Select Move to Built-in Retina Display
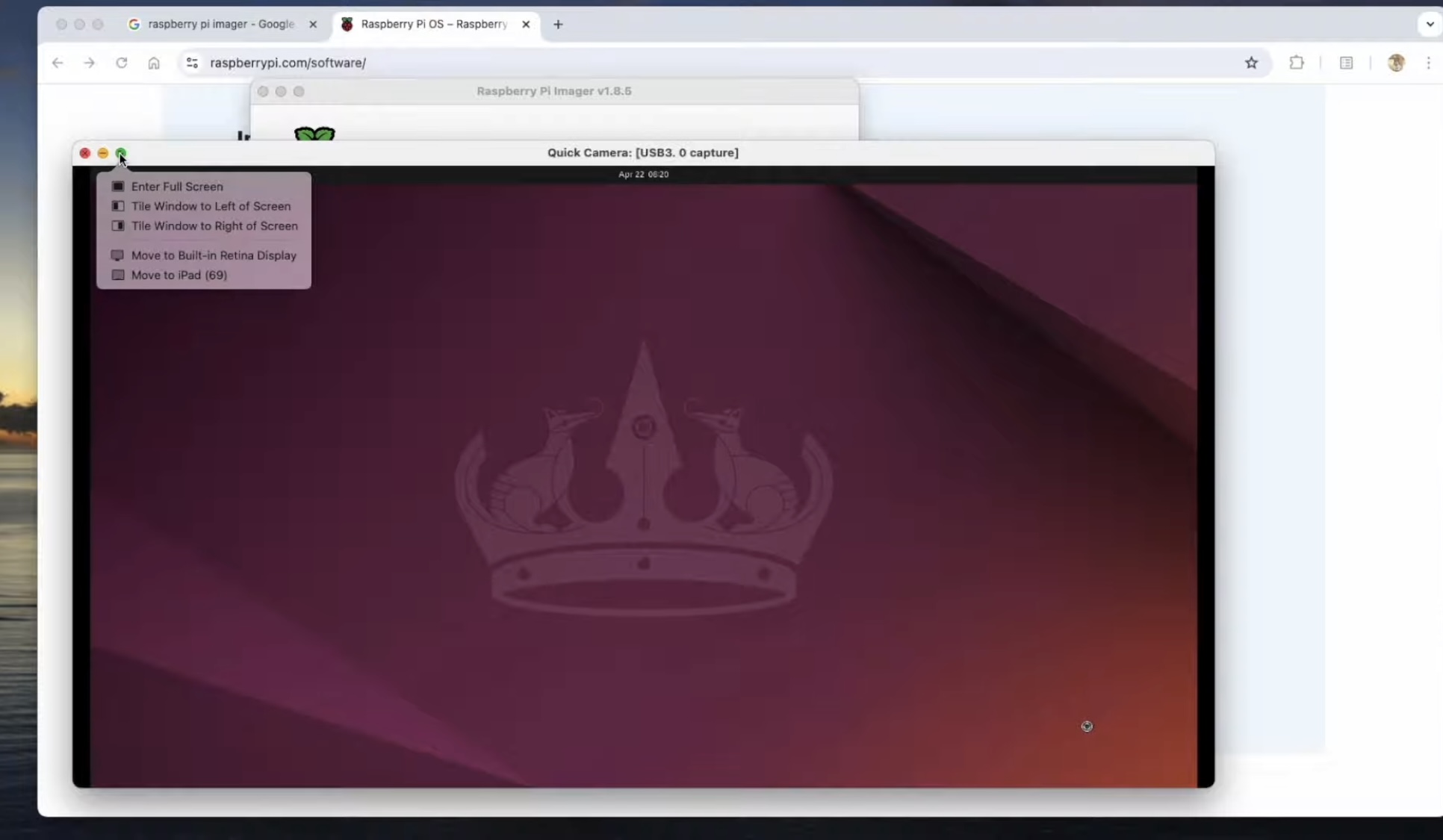This screenshot has height=840, width=1443. [214, 255]
